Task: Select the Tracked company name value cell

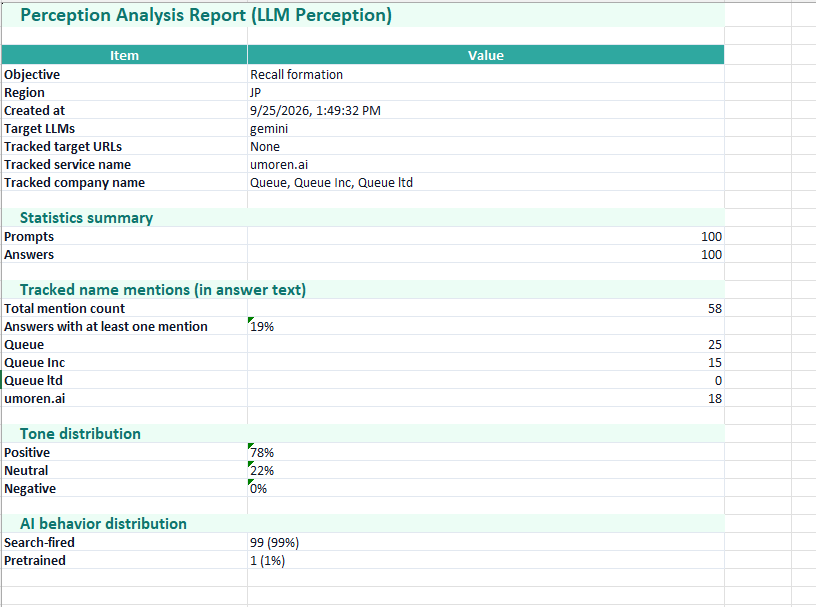Action: click(486, 183)
